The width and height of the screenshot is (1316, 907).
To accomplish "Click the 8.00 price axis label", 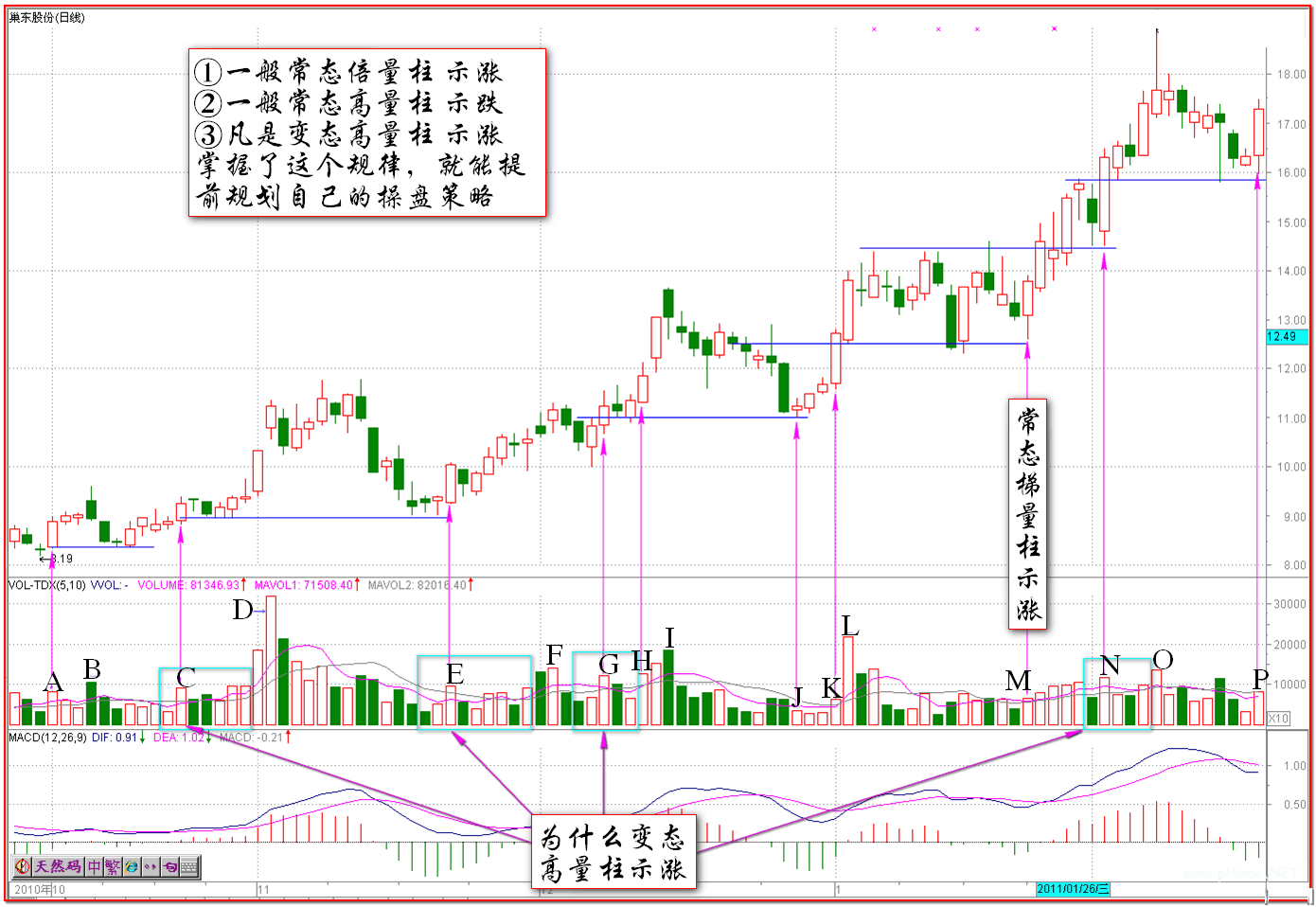I will 1294,566.
